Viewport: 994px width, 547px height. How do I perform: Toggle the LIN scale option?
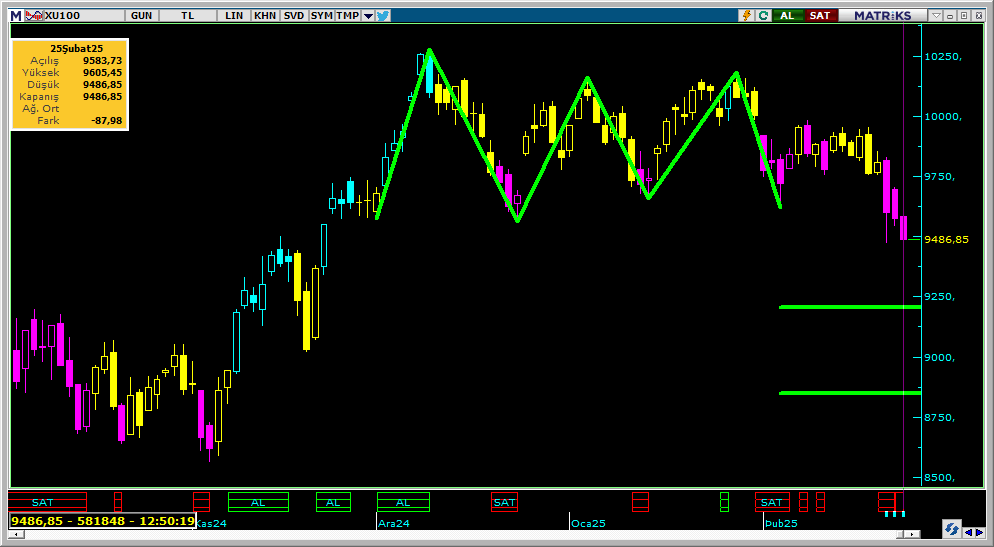[234, 15]
